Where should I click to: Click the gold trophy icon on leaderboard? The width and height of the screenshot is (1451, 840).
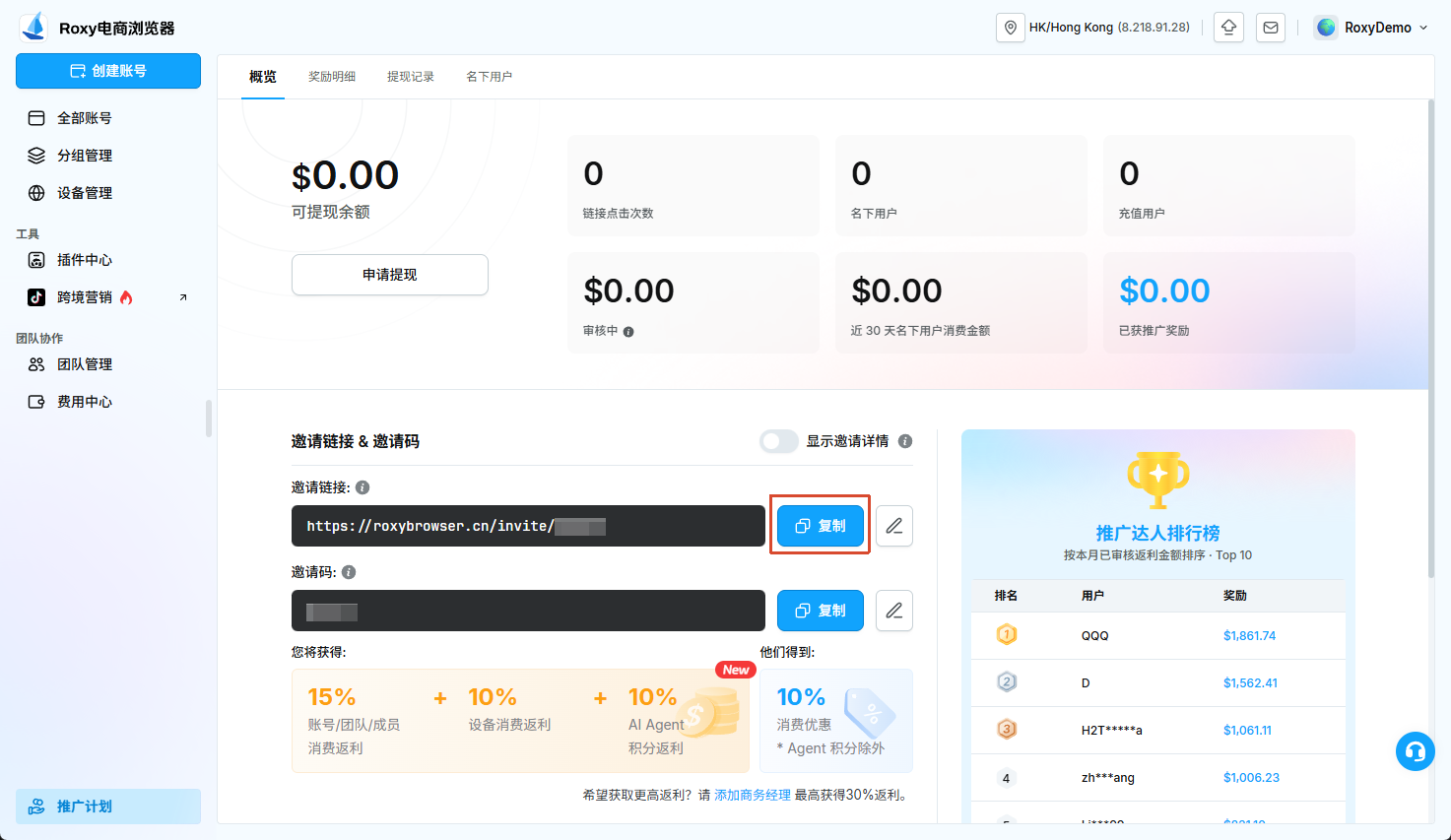1158,480
